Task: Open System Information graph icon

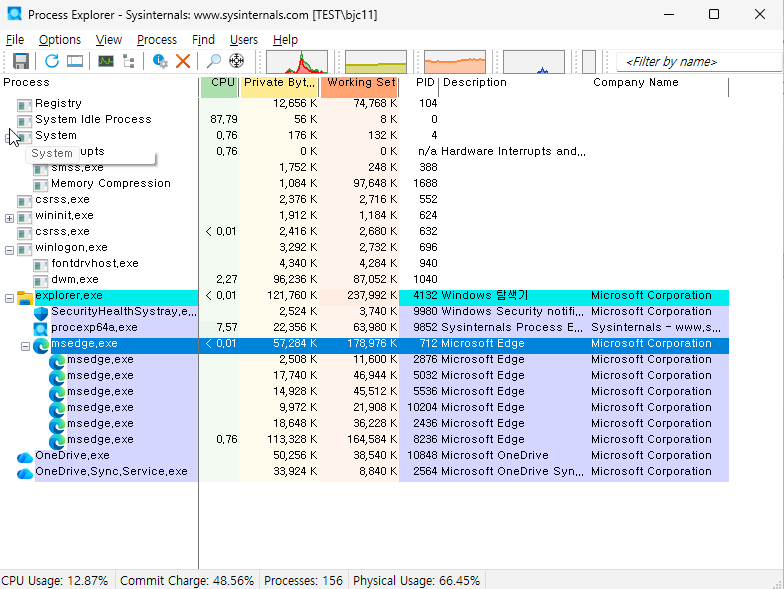Action: pyautogui.click(x=105, y=61)
